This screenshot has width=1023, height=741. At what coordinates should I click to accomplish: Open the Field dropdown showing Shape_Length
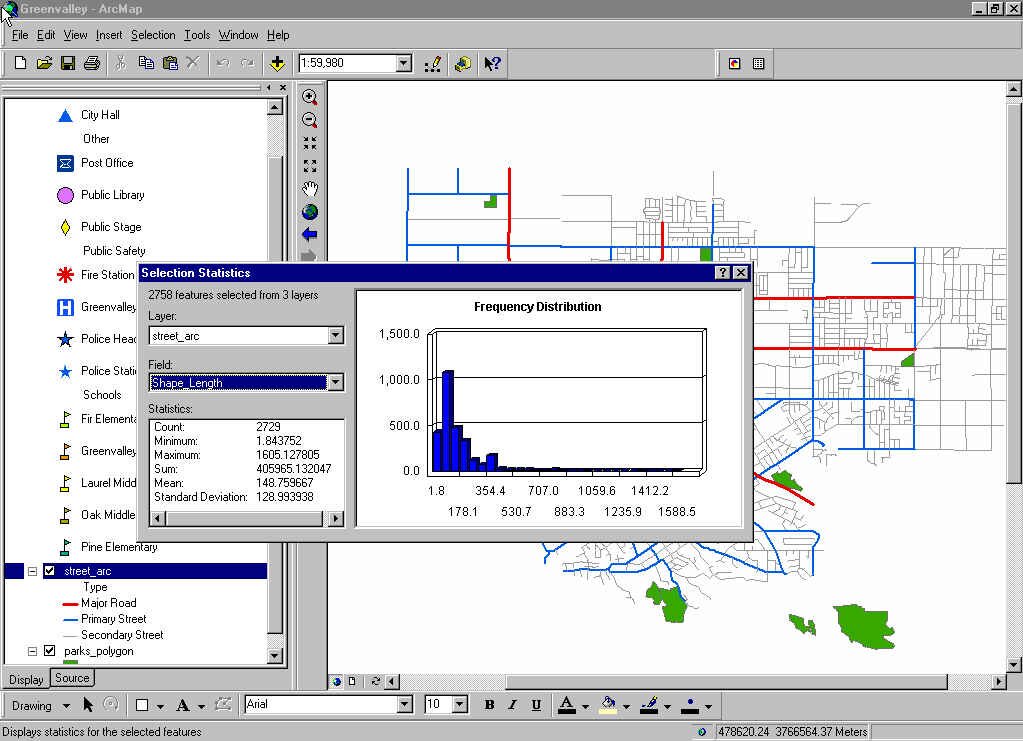[x=336, y=382]
